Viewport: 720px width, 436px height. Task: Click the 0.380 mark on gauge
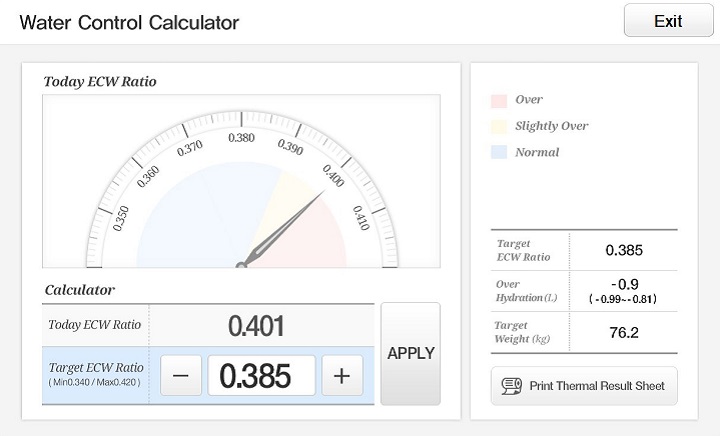click(x=241, y=138)
